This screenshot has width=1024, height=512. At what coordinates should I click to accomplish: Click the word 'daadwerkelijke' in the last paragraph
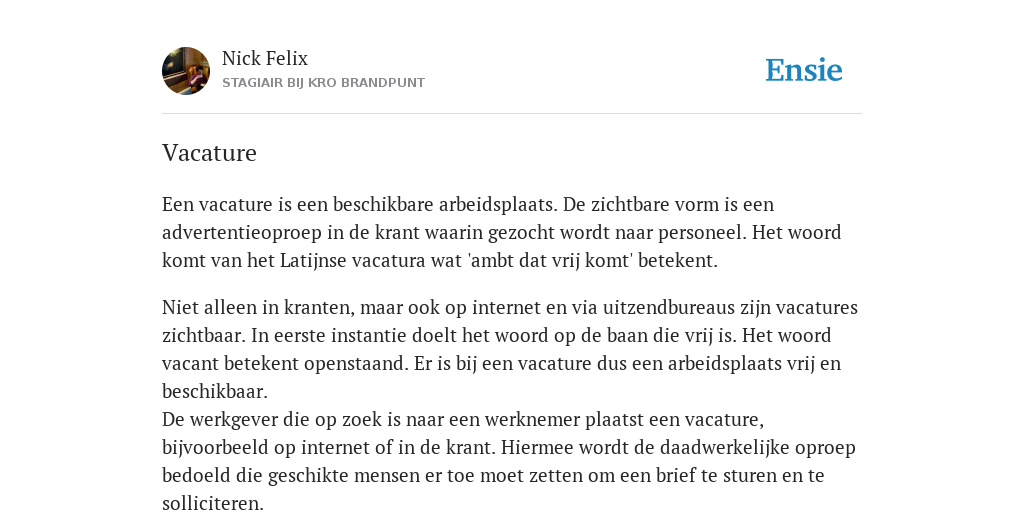pyautogui.click(x=723, y=447)
